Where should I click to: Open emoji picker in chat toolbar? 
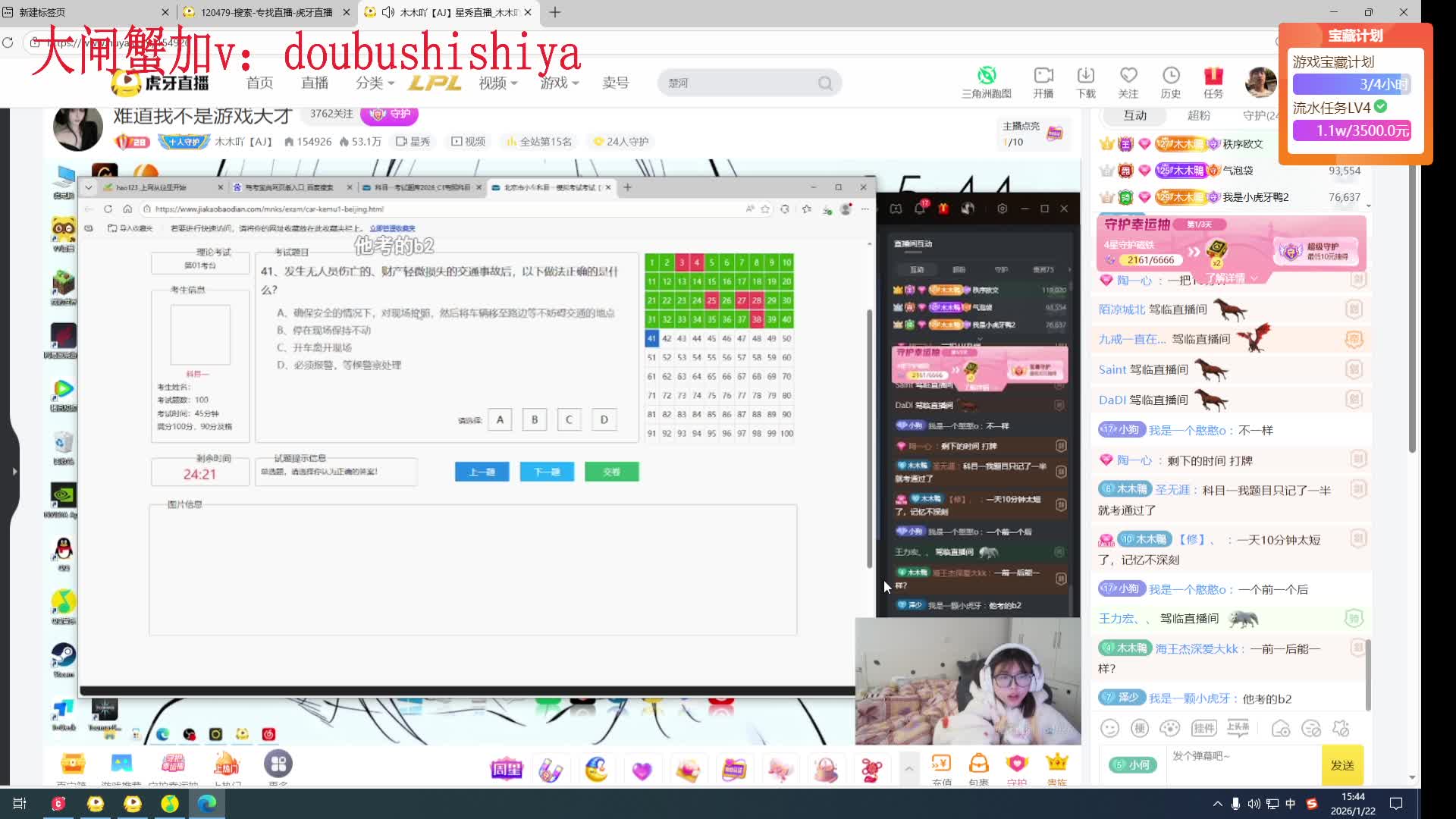(x=1109, y=729)
